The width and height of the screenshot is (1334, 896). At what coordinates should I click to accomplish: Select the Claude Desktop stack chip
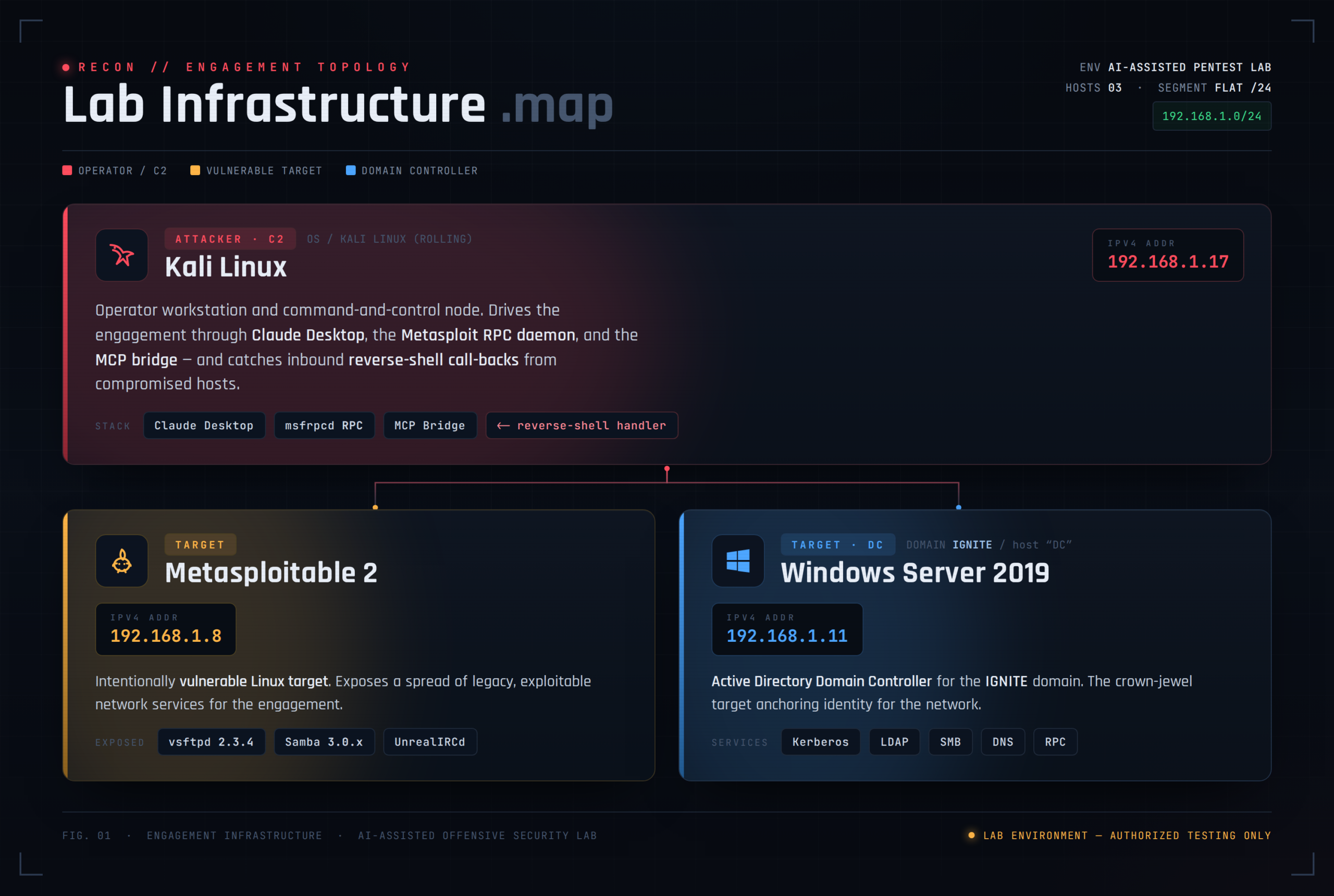[x=204, y=425]
